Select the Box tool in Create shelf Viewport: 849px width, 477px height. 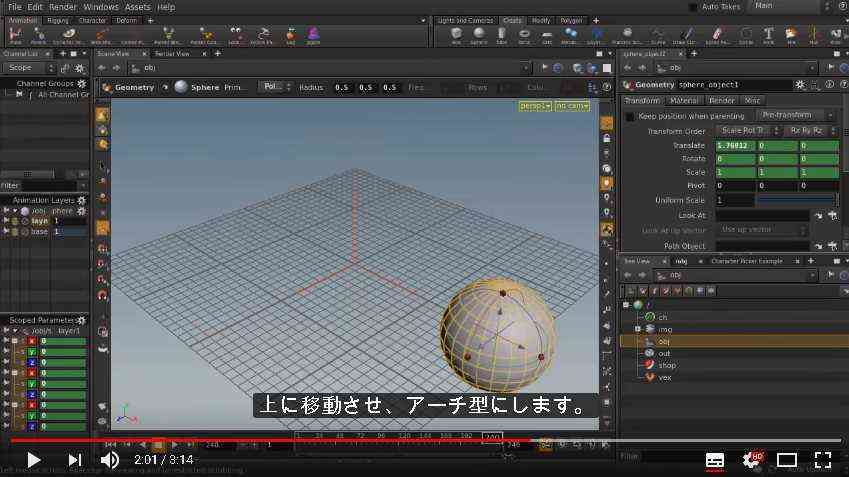(x=456, y=35)
